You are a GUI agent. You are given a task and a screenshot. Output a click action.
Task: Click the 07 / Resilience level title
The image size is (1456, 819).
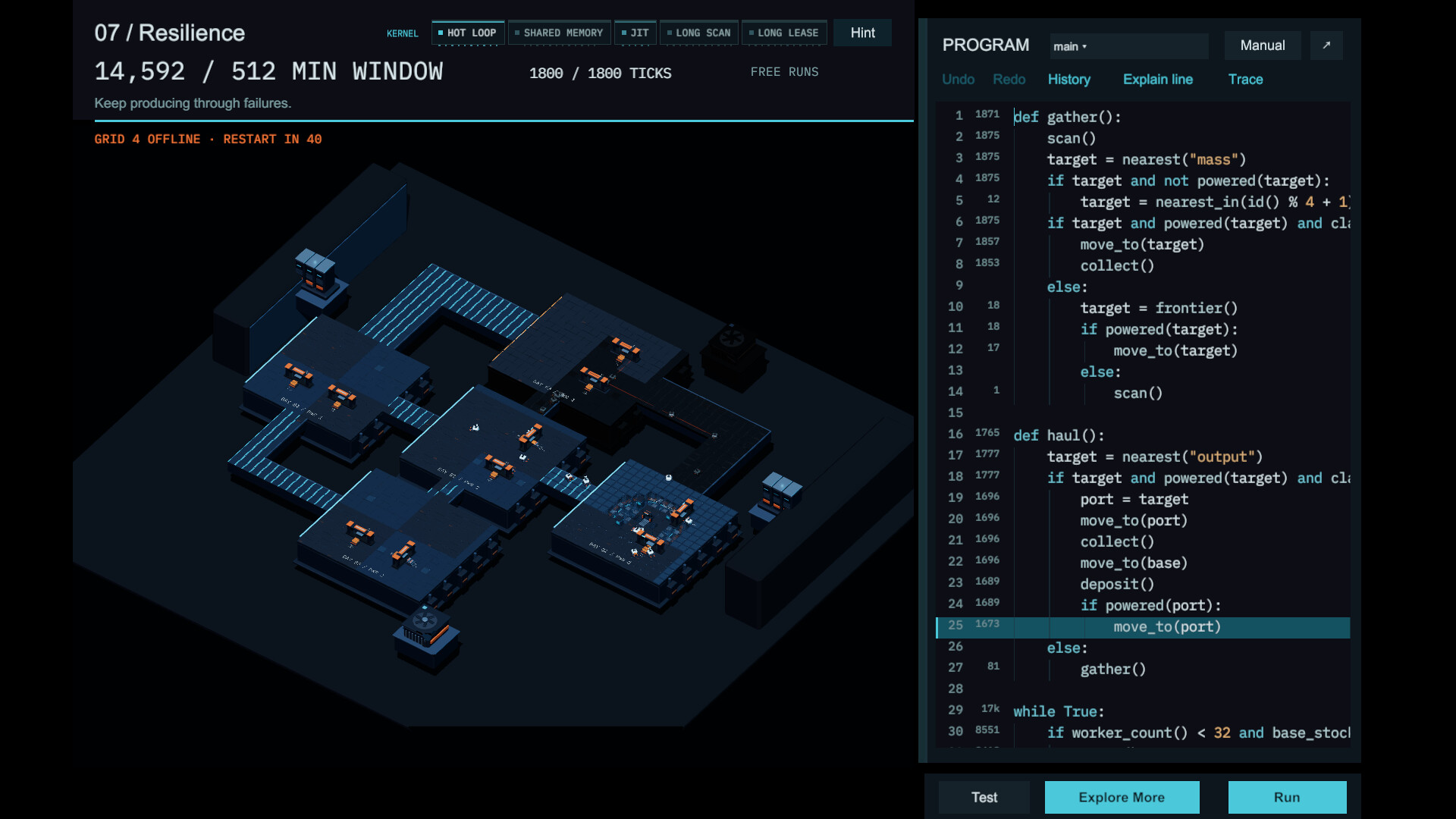click(169, 33)
